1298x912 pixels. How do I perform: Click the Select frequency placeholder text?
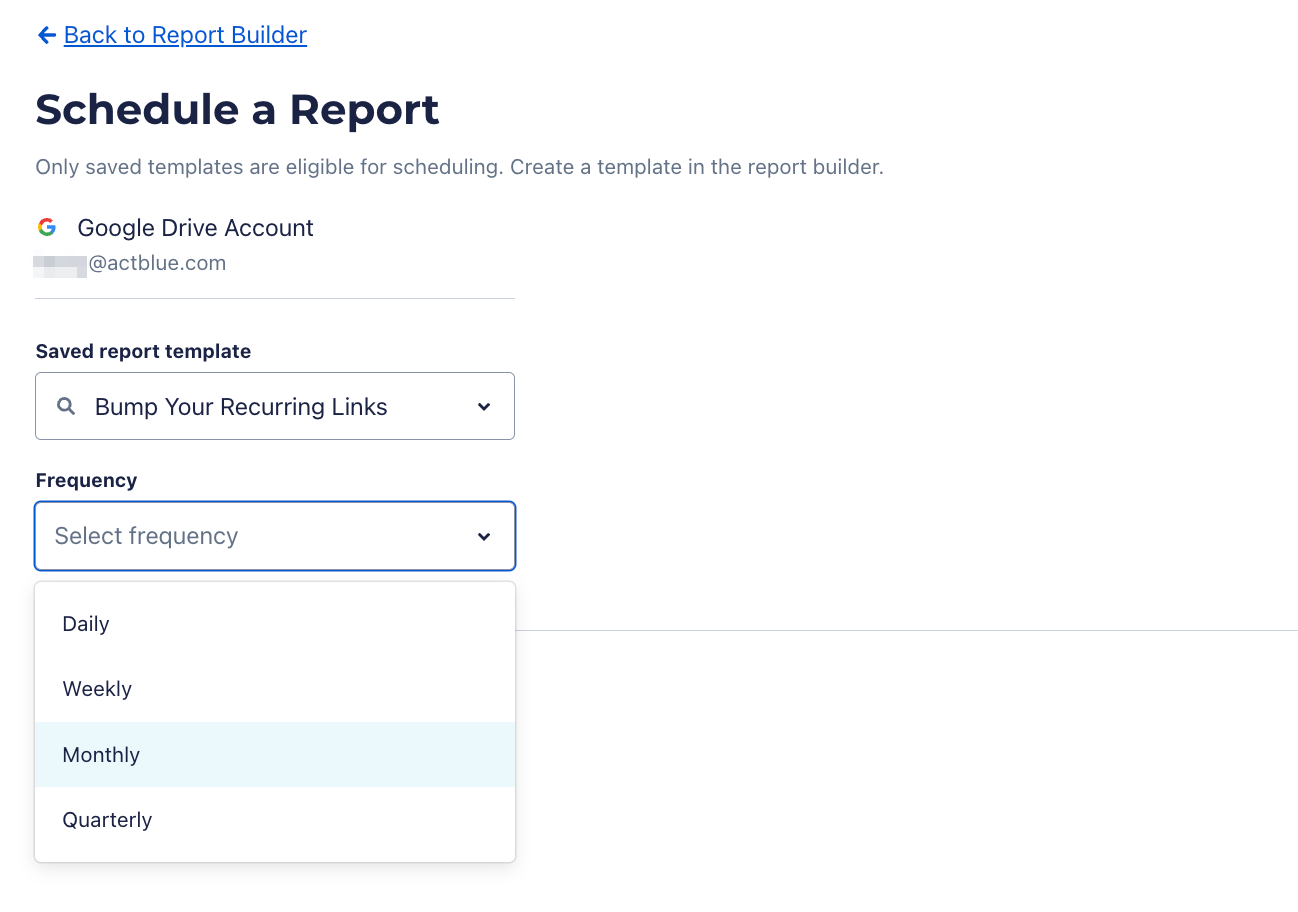click(146, 536)
